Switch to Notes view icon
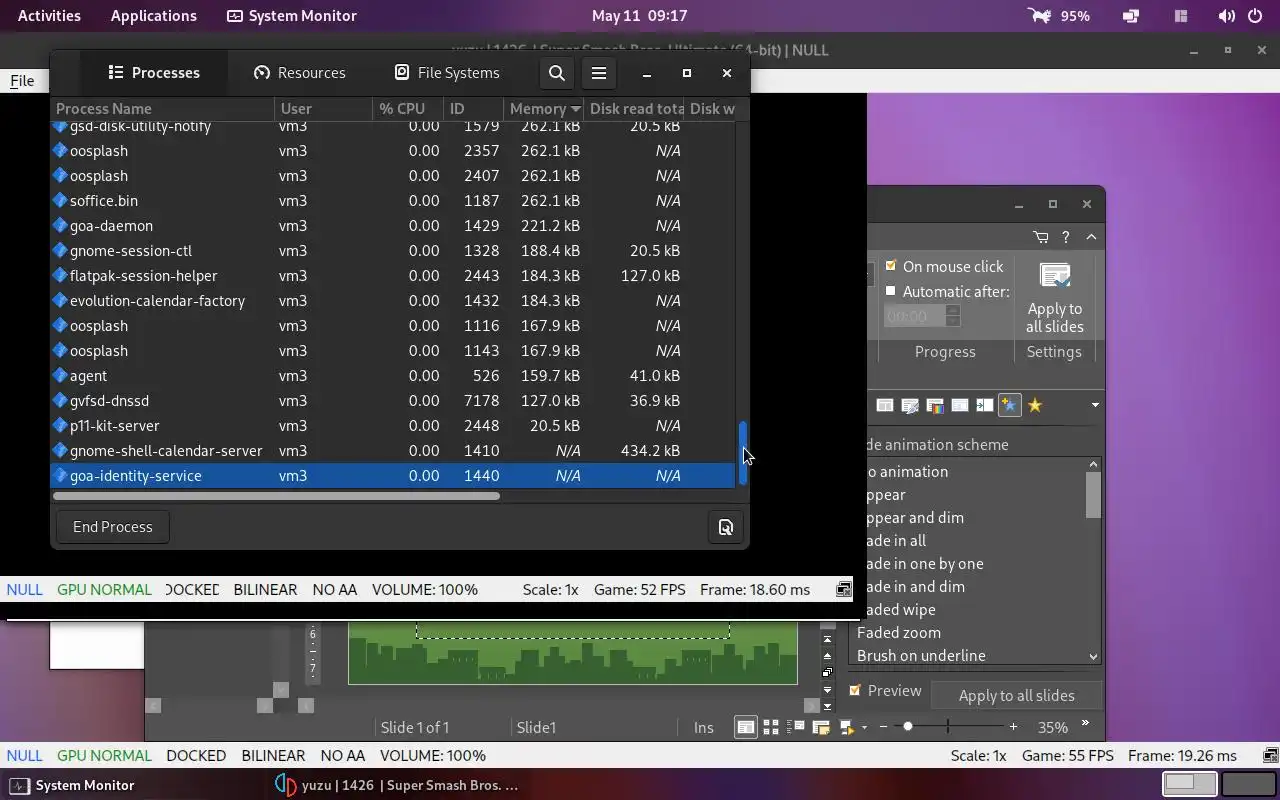 (x=821, y=727)
